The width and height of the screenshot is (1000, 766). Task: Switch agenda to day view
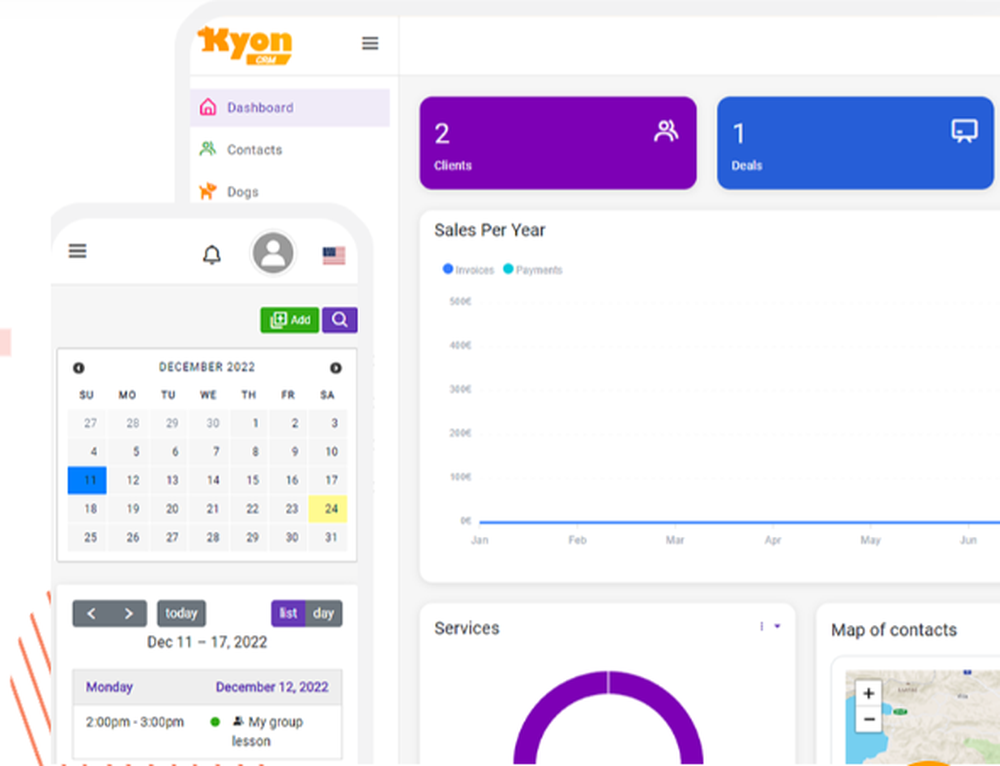tap(323, 614)
